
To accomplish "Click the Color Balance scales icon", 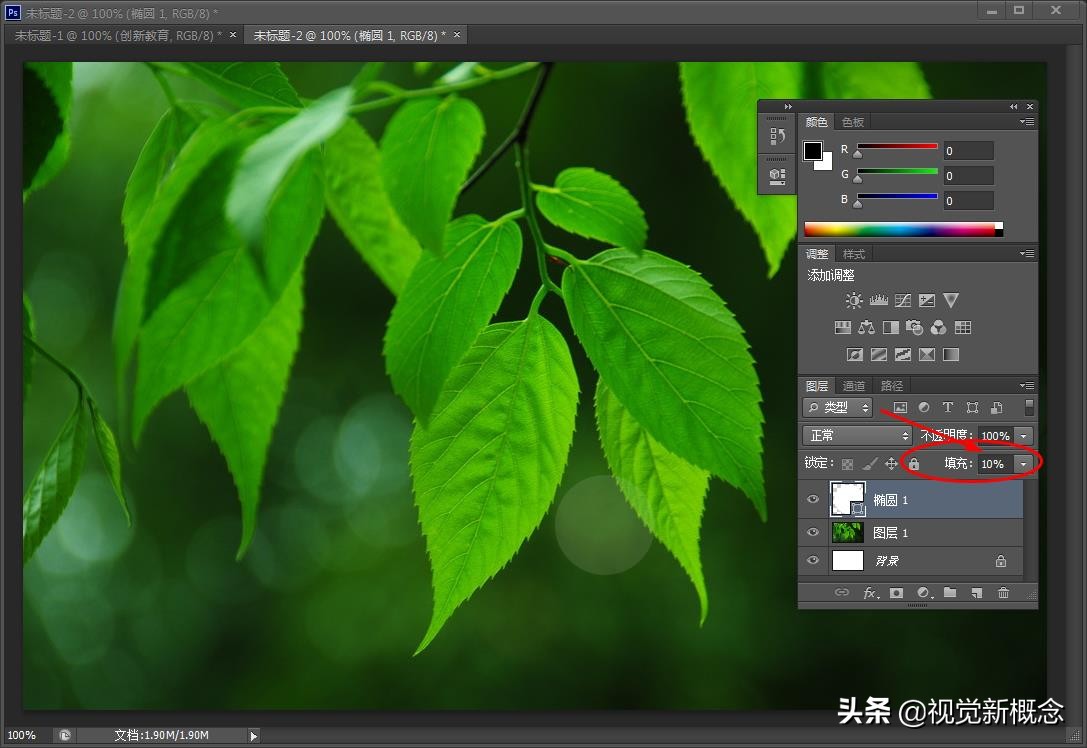I will 866,327.
